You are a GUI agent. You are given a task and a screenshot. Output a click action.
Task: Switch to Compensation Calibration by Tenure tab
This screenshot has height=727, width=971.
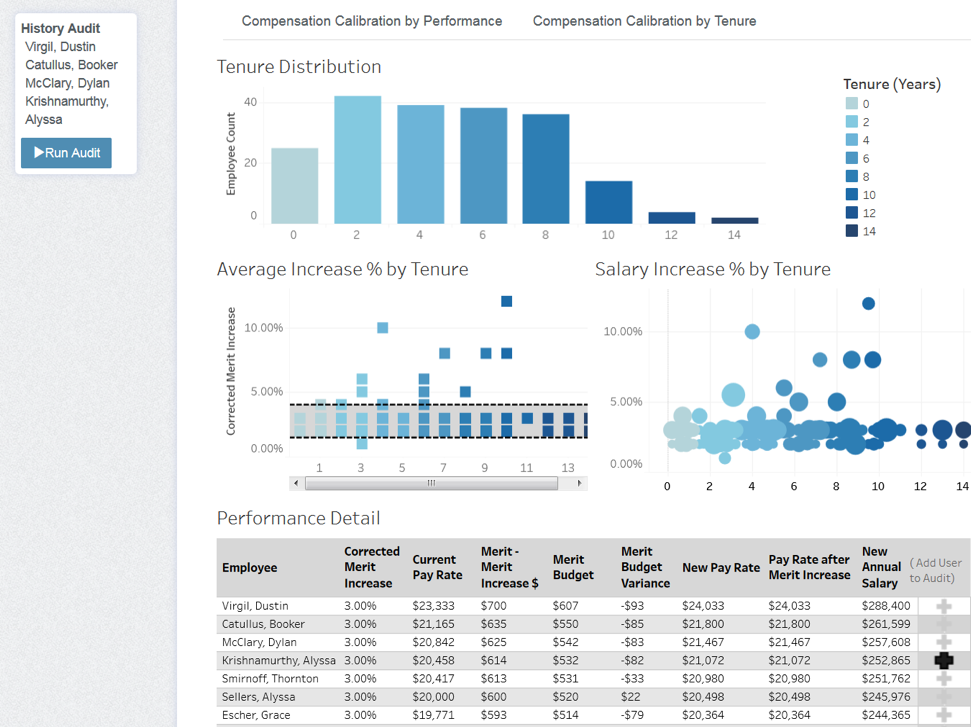pos(644,20)
